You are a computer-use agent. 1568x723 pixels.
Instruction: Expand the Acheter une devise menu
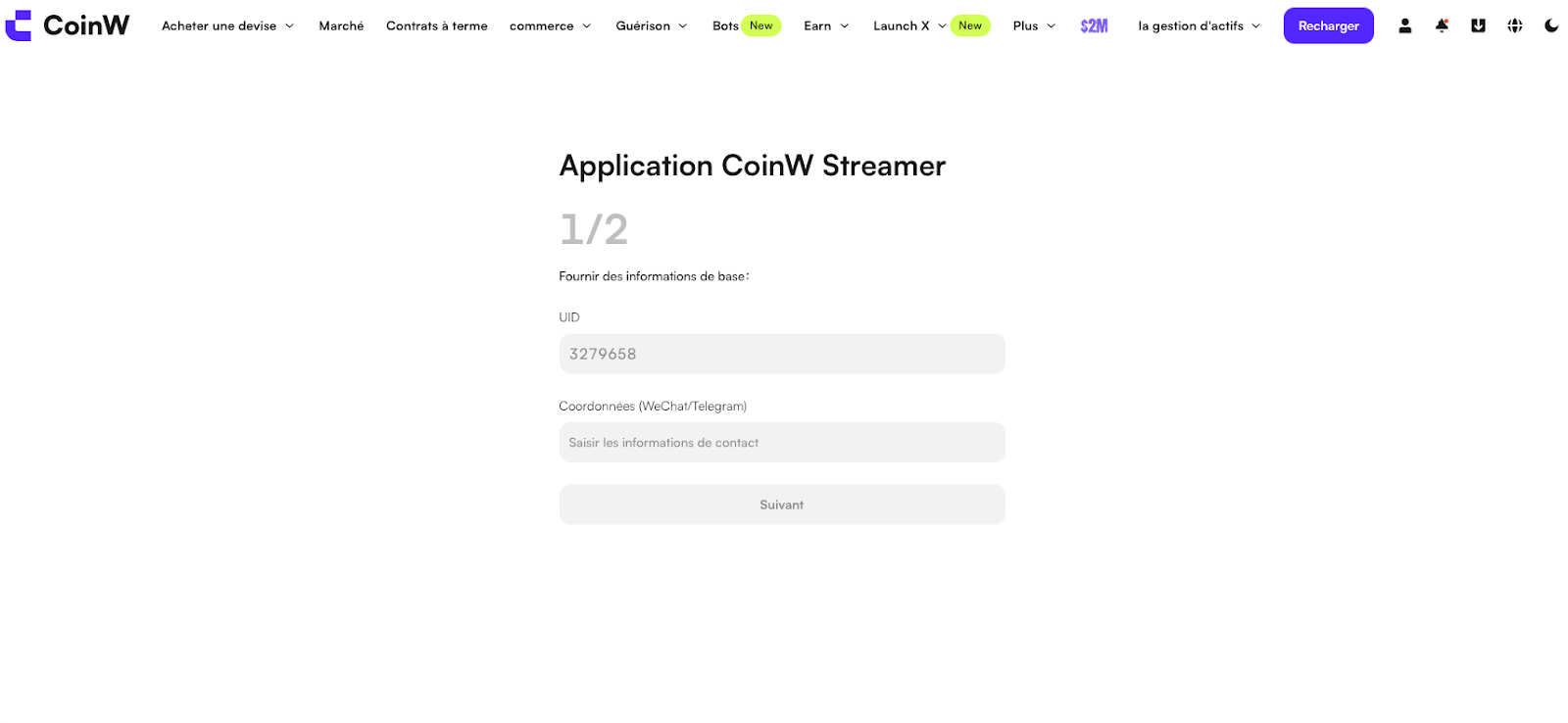(x=227, y=25)
